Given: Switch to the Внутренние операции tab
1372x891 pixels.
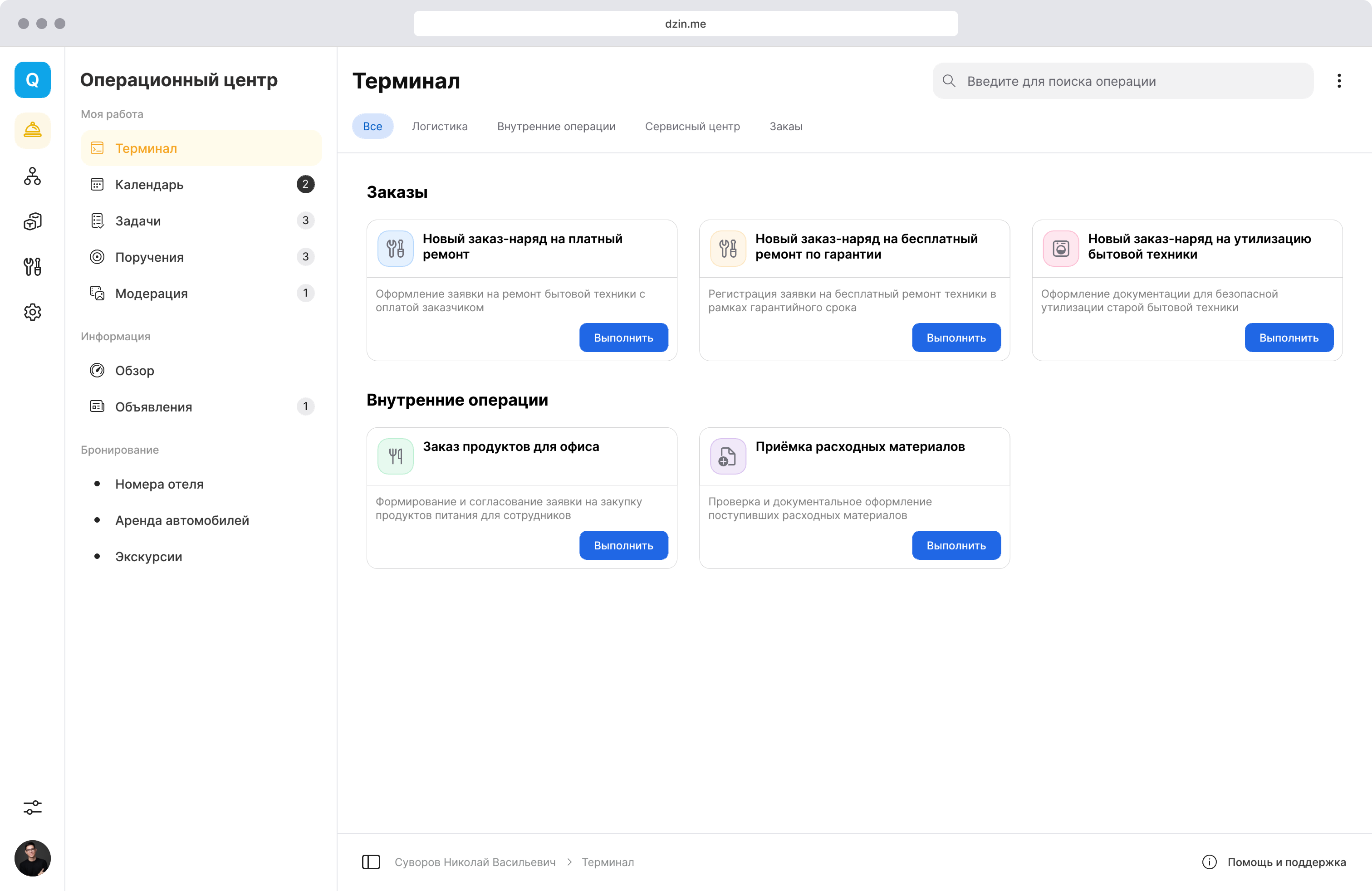Looking at the screenshot, I should (556, 126).
